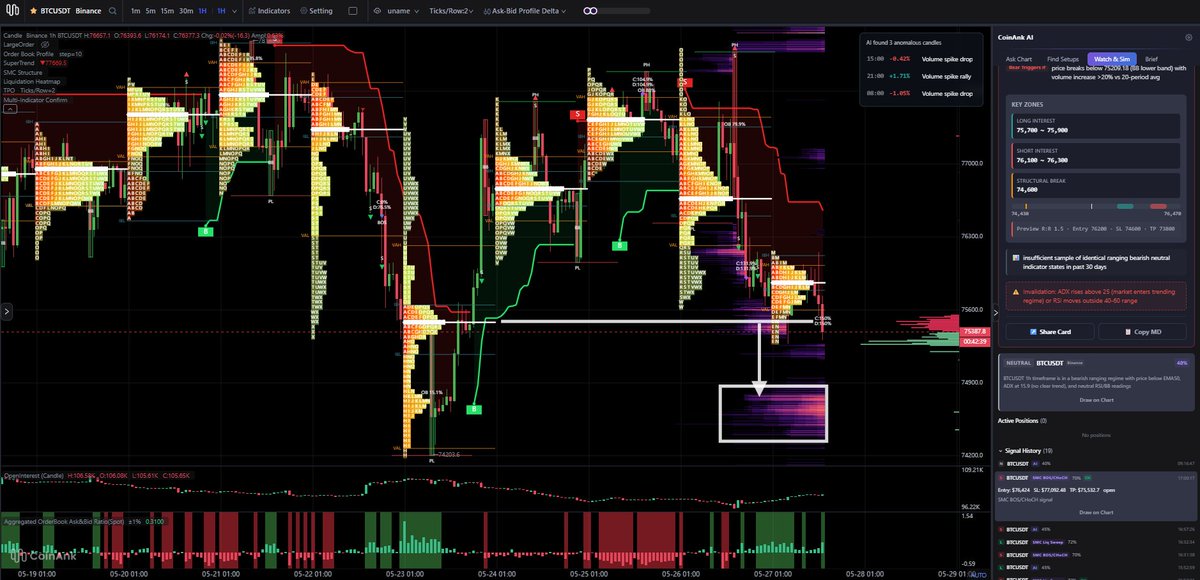Click the Share Card button
The image size is (1200, 580).
1048,331
